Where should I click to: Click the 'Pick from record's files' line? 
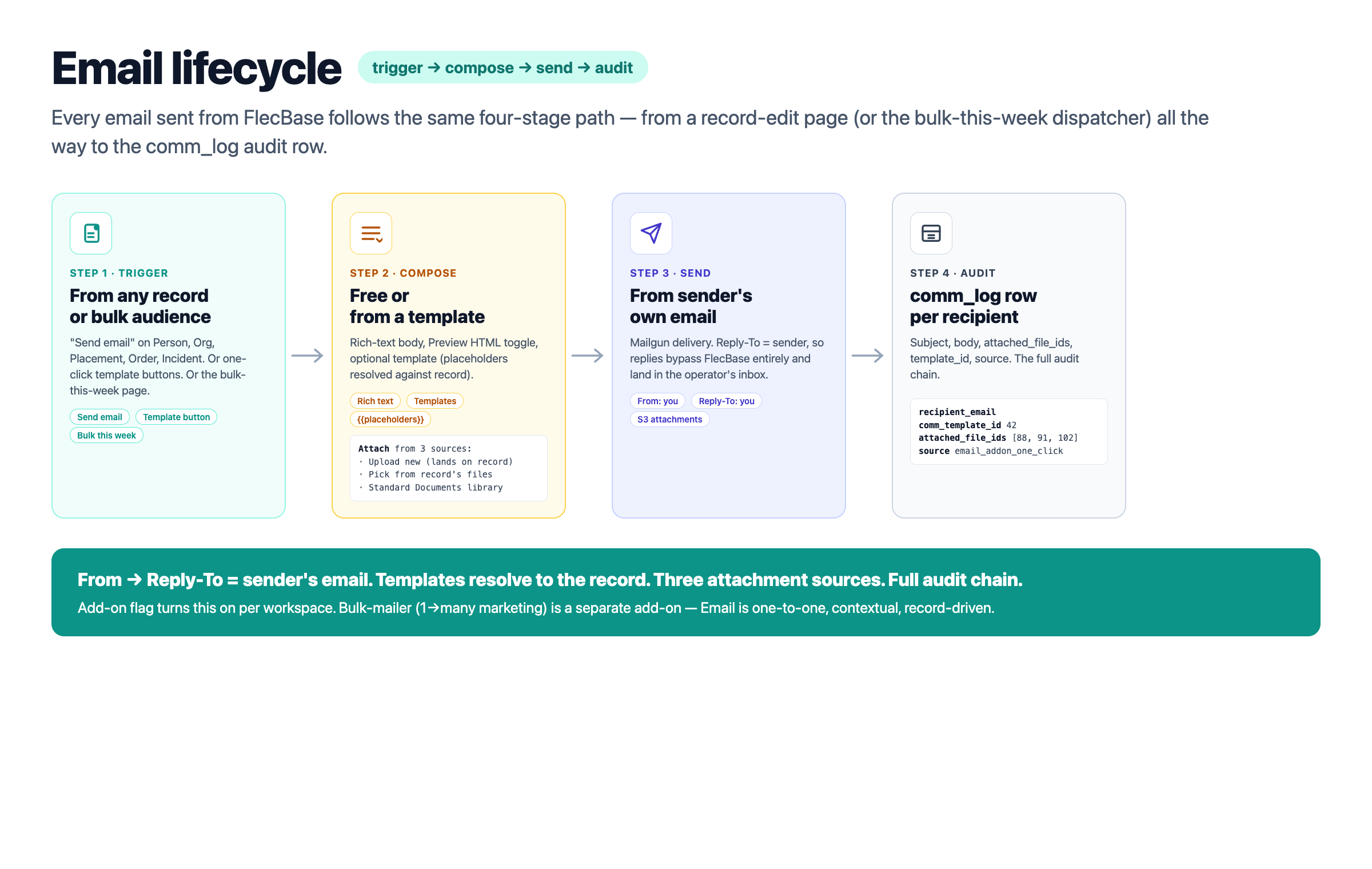pos(425,475)
